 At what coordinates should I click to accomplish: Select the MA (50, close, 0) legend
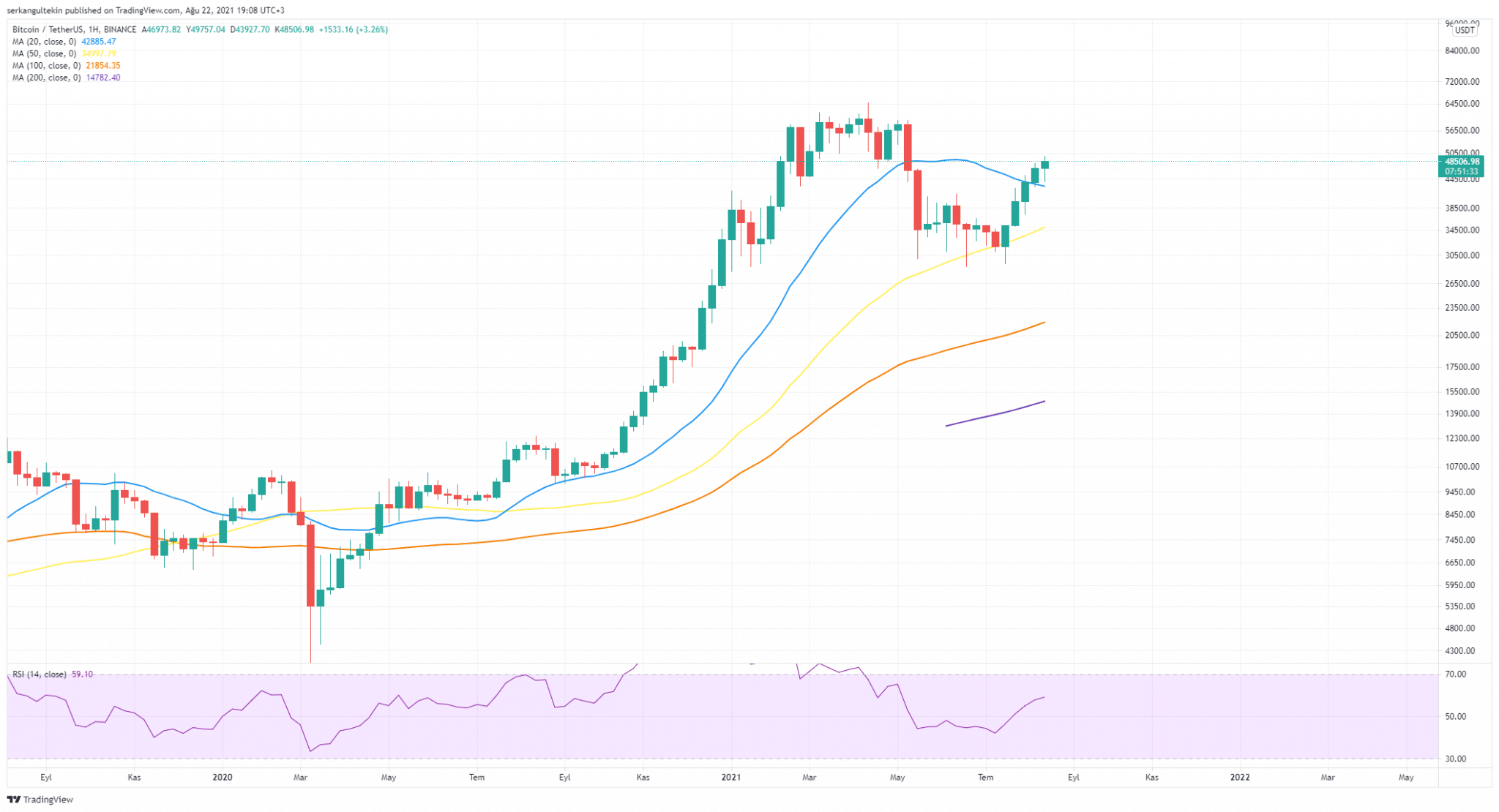coord(44,53)
